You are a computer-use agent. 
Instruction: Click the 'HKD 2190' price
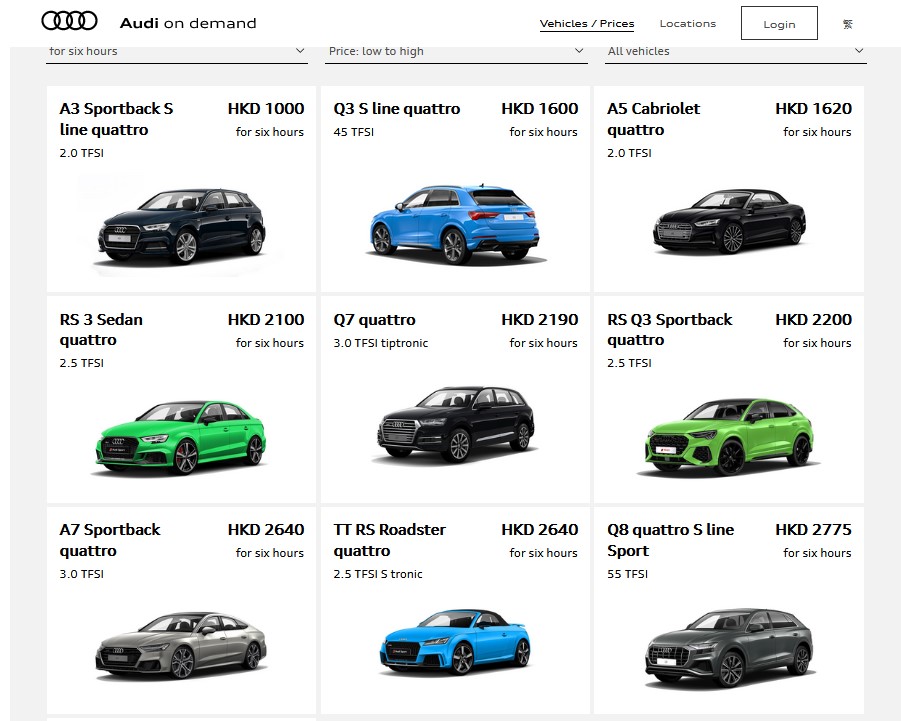click(540, 319)
